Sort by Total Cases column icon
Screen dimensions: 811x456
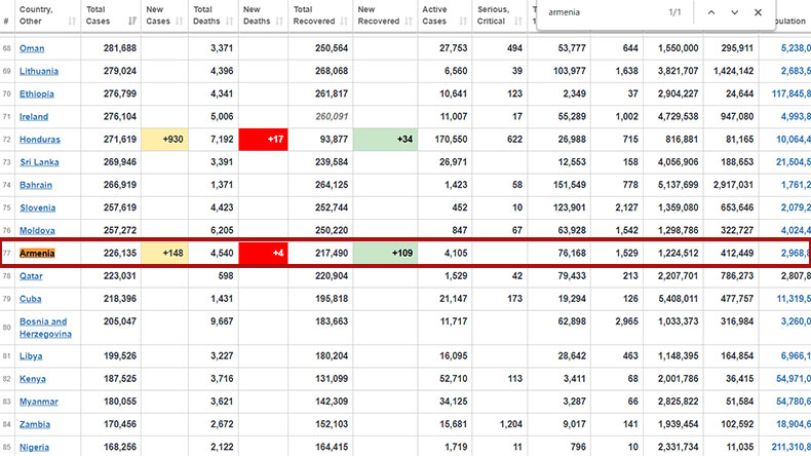[x=133, y=21]
